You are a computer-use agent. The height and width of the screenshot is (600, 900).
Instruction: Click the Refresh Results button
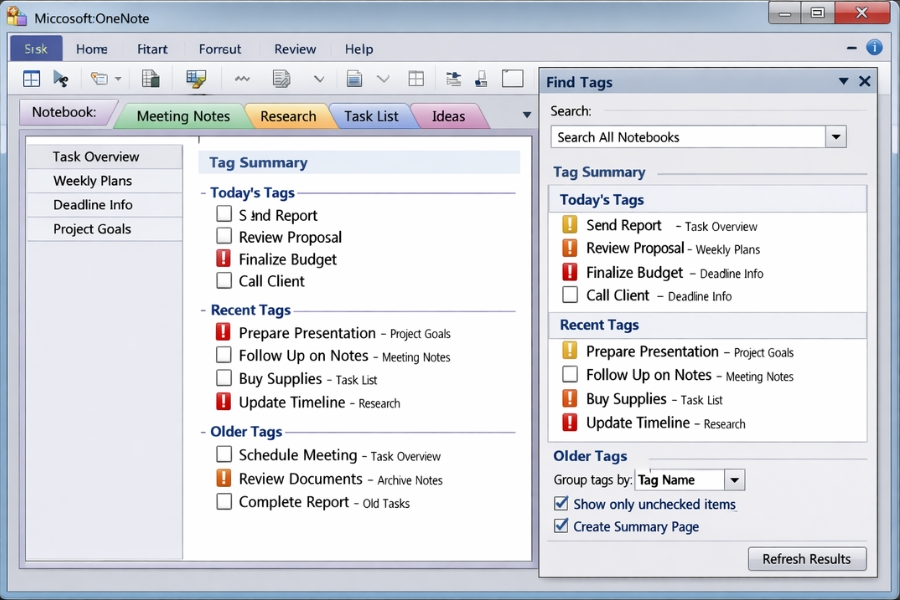[807, 559]
